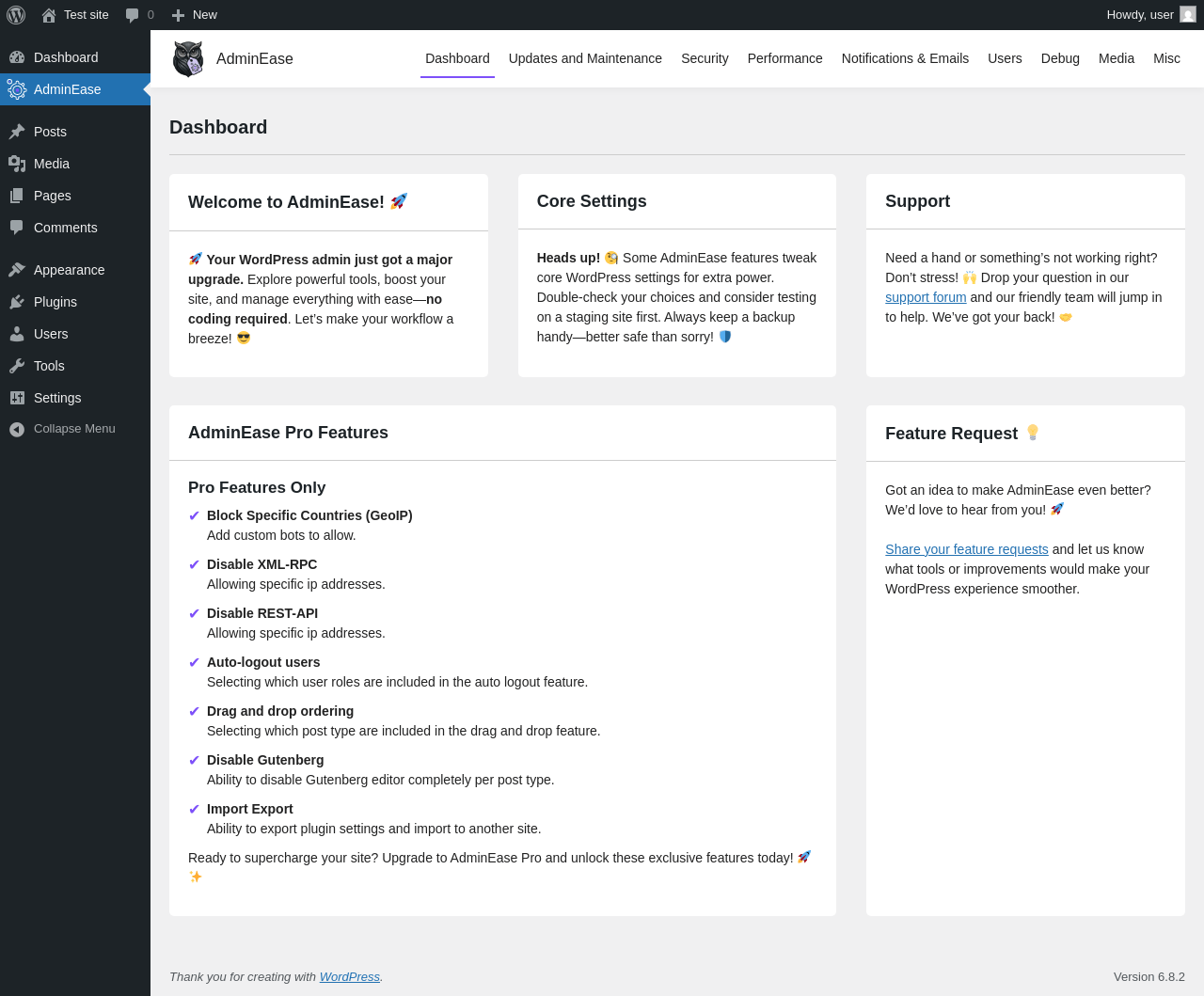Open Media in the sidebar menu
The width and height of the screenshot is (1204, 996).
(75, 164)
